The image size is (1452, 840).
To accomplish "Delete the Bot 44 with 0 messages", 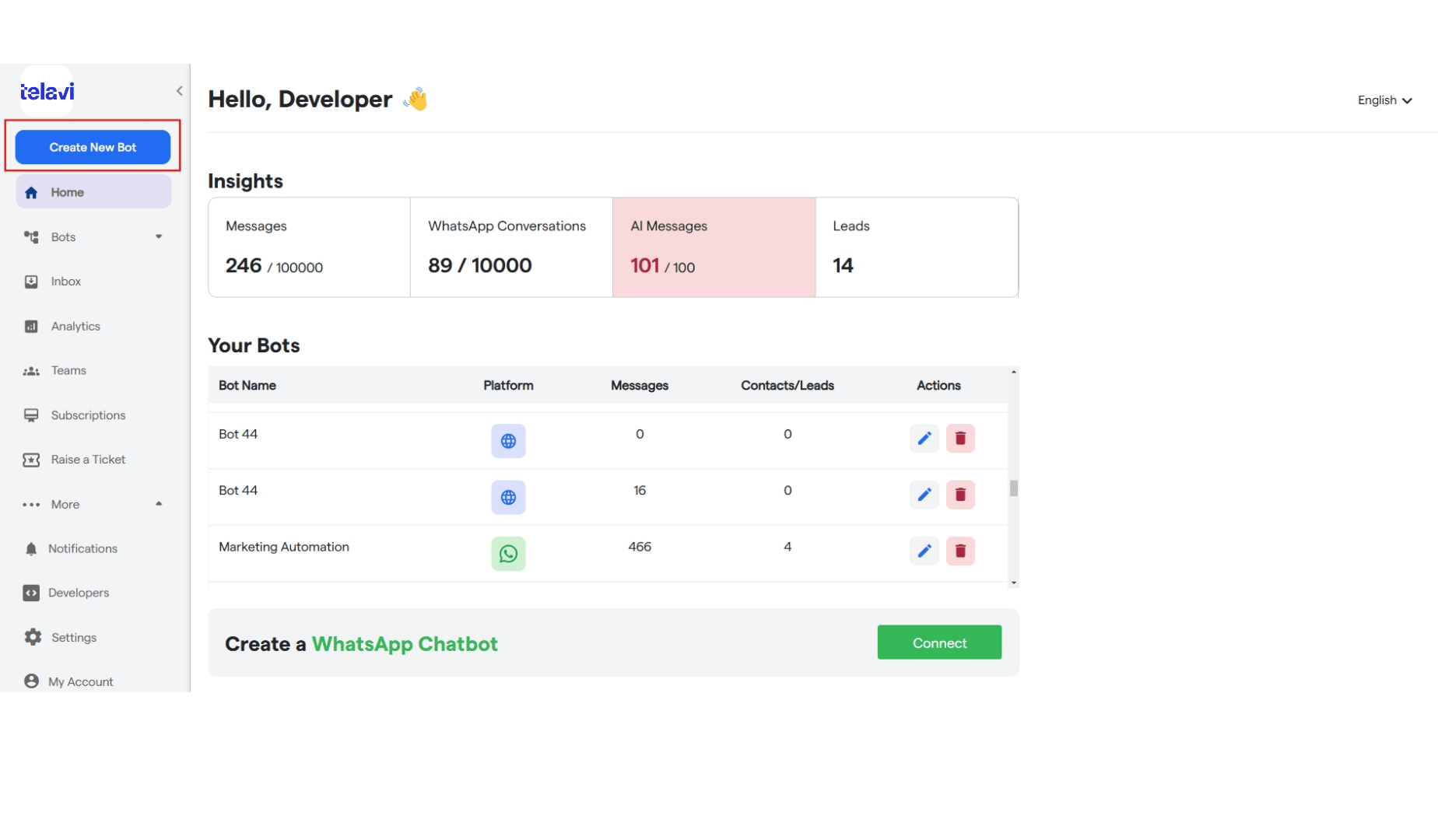I will (960, 439).
